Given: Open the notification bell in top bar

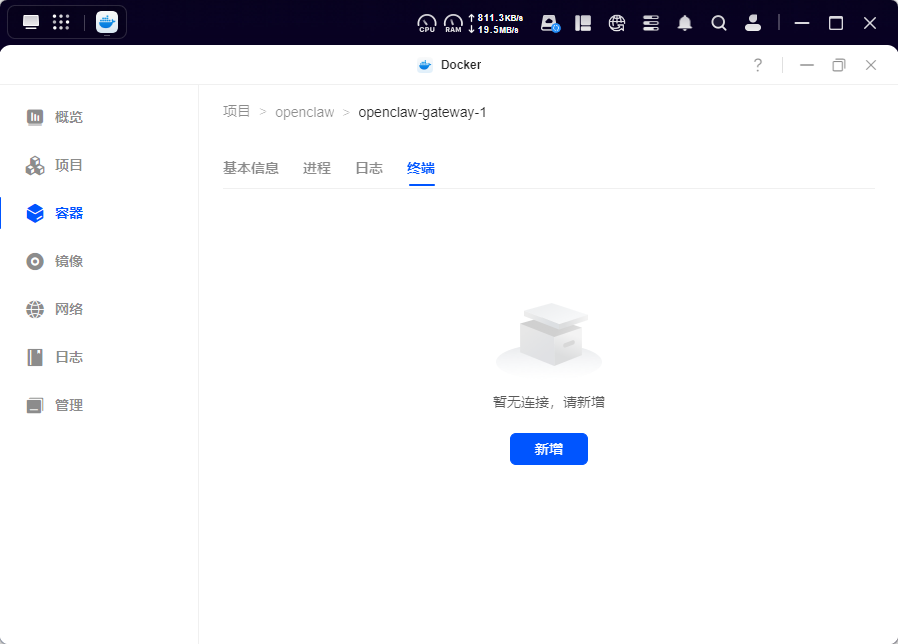Looking at the screenshot, I should pos(685,22).
